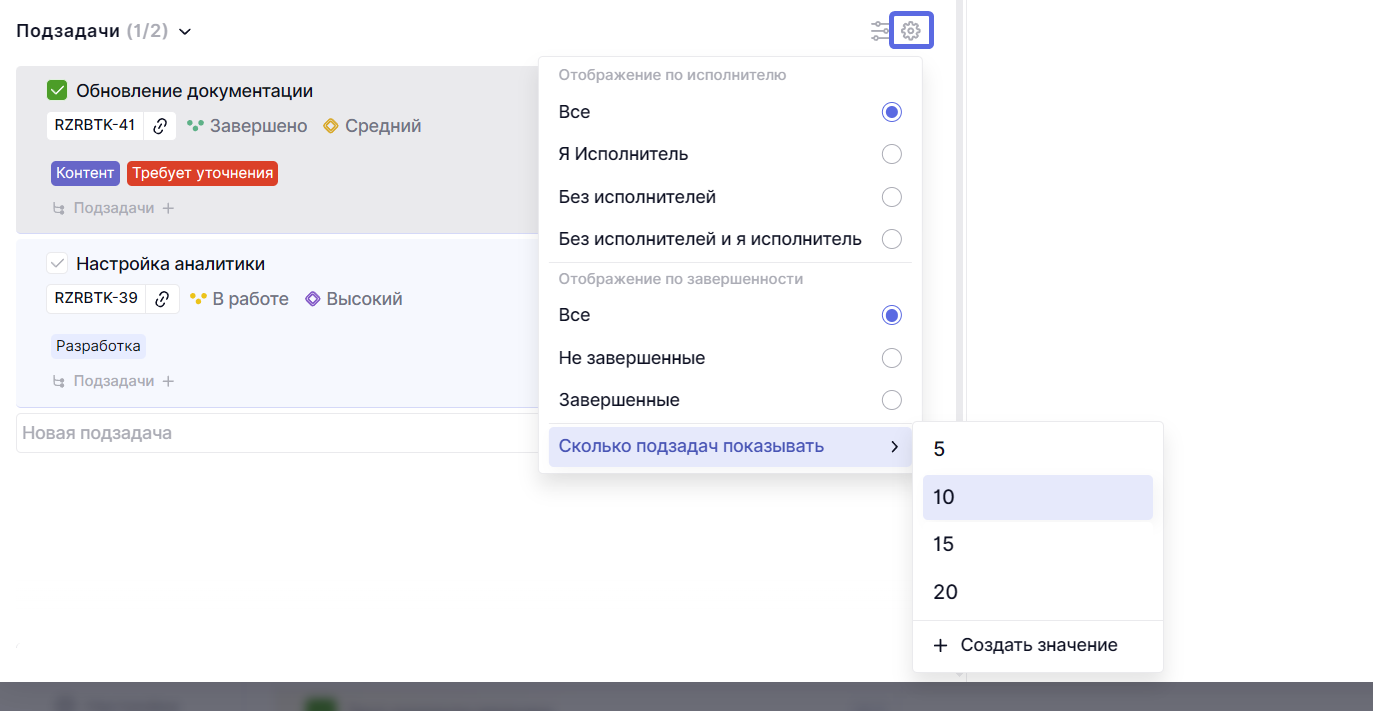1373x711 pixels.
Task: Copy link icon next to RZRBTK-39
Action: 162,299
